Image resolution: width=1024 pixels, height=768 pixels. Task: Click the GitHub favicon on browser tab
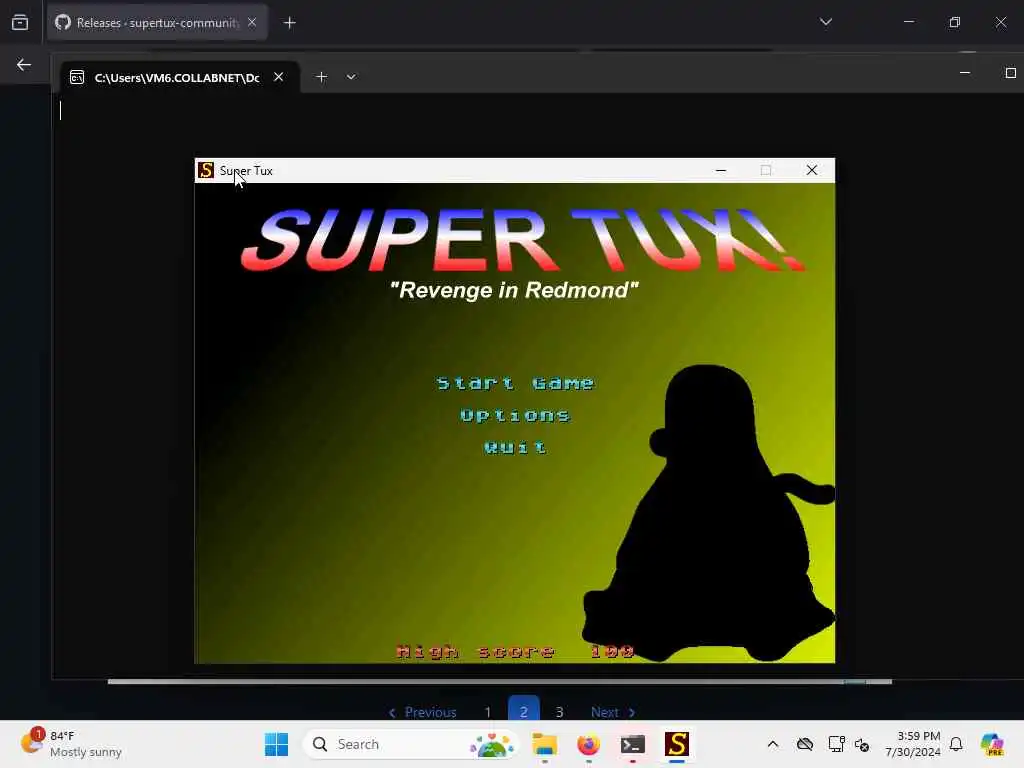click(63, 23)
